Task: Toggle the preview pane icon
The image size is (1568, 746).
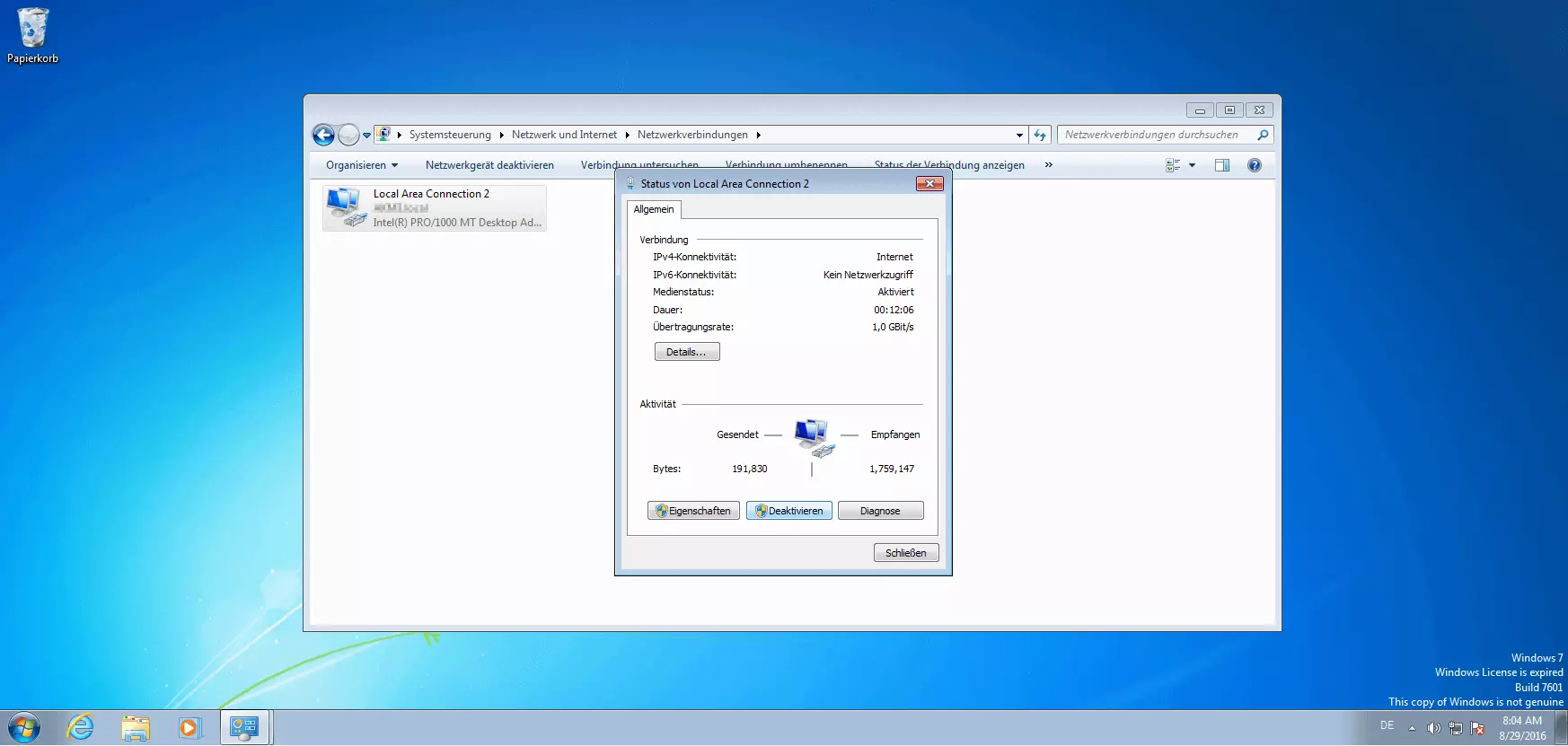Action: tap(1221, 165)
